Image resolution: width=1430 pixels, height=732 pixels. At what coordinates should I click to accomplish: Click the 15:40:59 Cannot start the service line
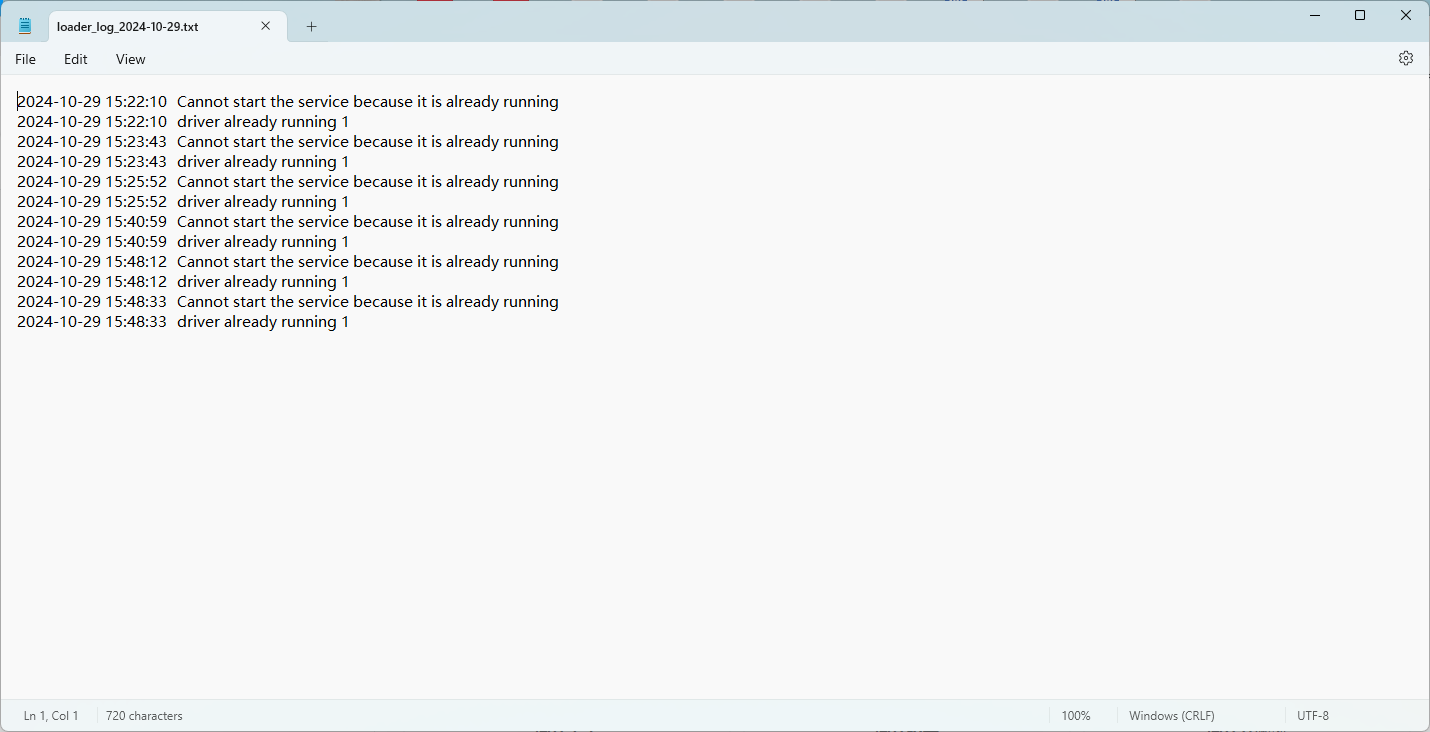pyautogui.click(x=288, y=222)
